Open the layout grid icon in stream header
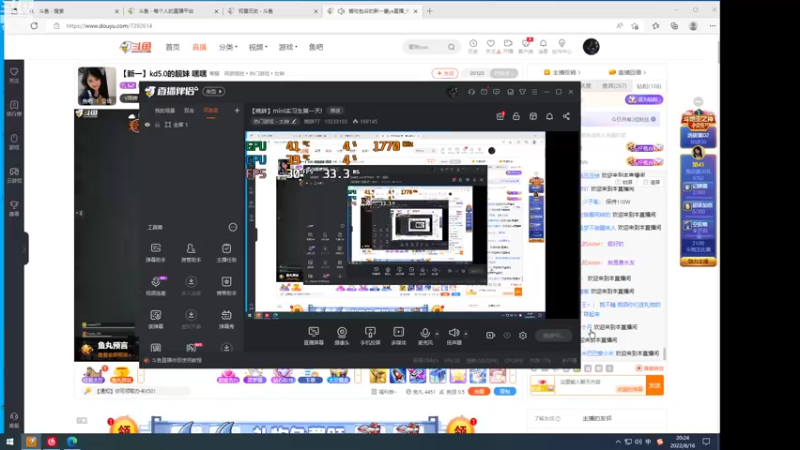800x450 pixels. 533,116
